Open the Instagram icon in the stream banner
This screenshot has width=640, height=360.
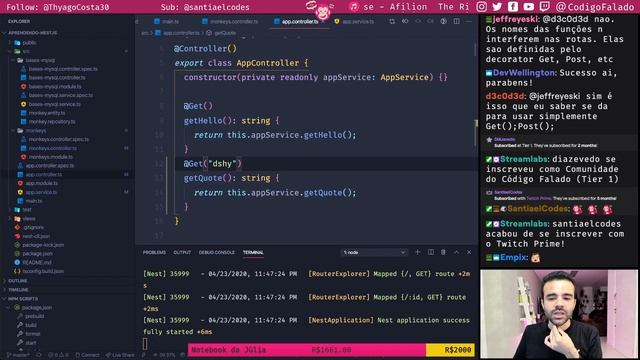click(x=482, y=7)
